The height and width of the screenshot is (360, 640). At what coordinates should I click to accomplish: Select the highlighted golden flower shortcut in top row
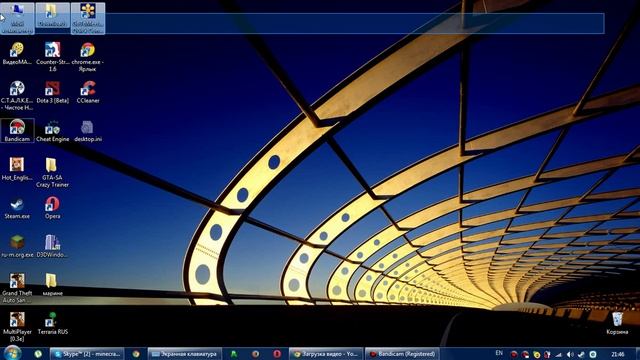[x=88, y=18]
